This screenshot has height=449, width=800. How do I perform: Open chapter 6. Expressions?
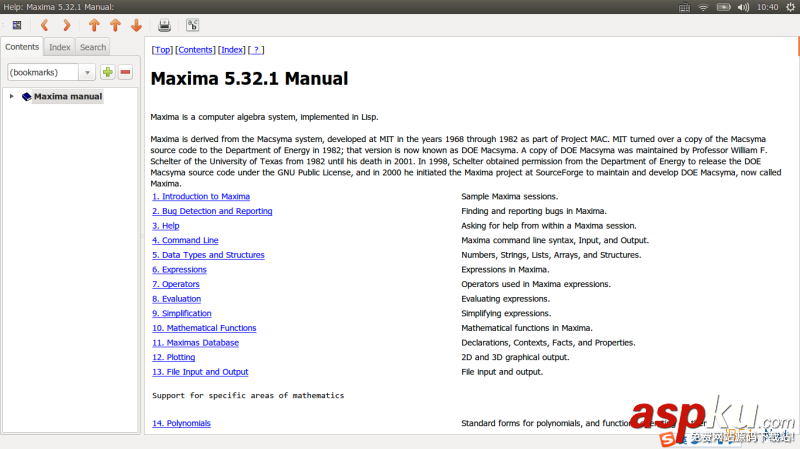pos(179,269)
